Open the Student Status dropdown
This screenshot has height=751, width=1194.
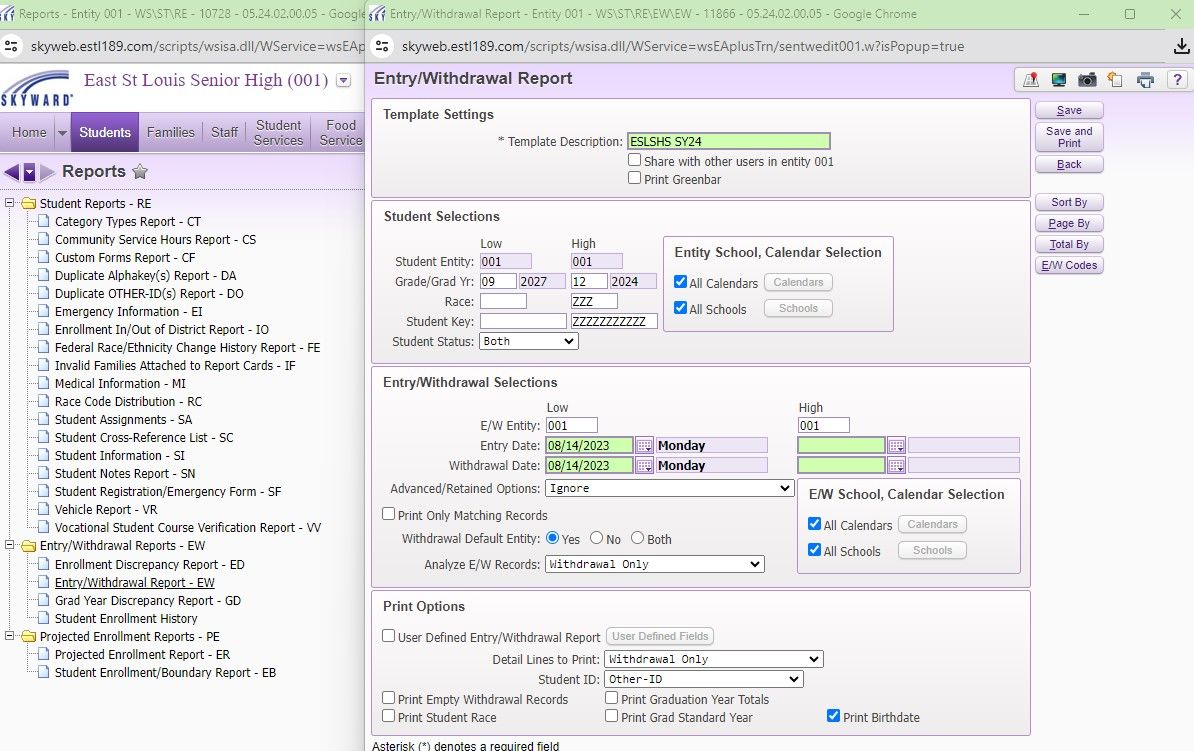[529, 341]
